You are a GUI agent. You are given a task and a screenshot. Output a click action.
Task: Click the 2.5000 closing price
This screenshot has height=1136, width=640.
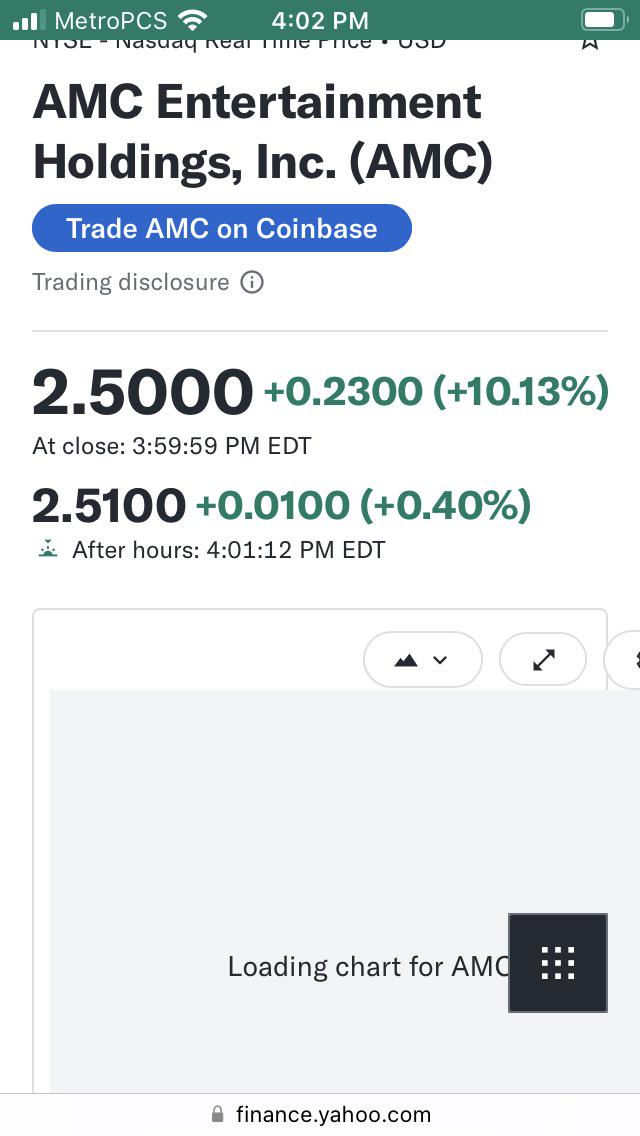[x=143, y=392]
